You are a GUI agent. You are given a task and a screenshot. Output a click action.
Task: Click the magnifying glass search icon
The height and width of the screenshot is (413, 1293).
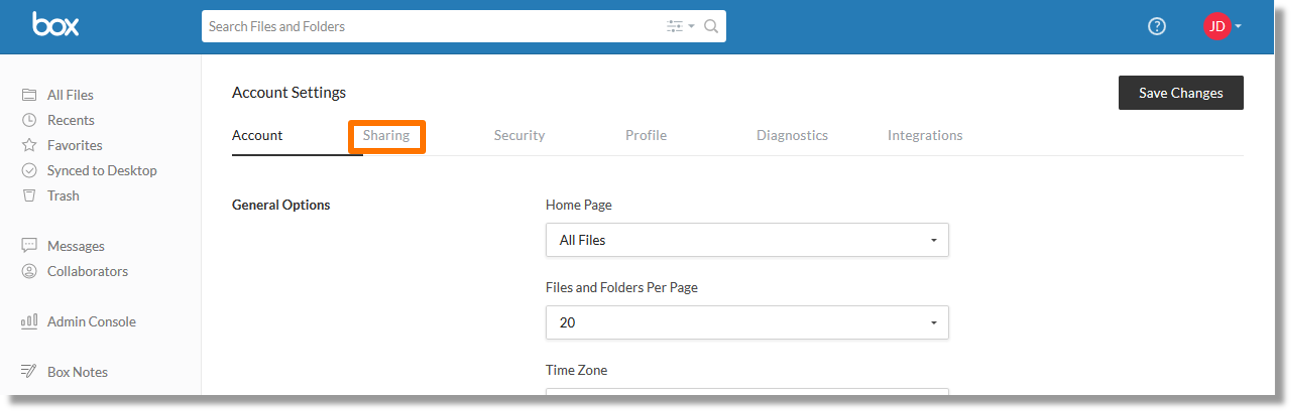pyautogui.click(x=711, y=27)
